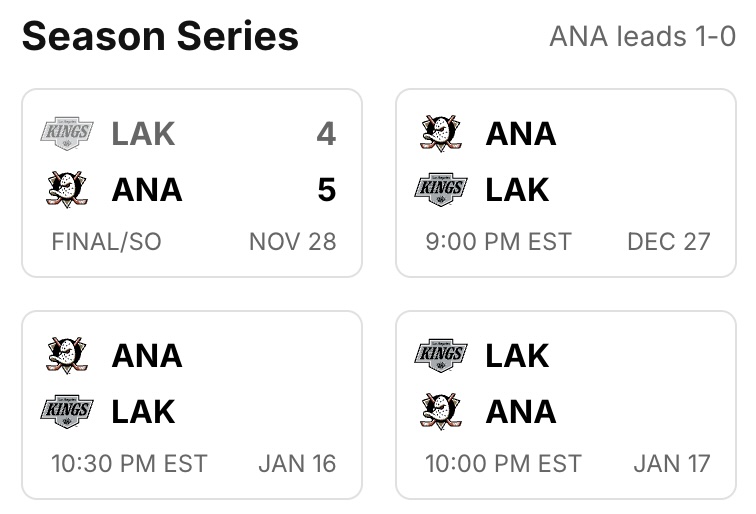The image size is (756, 514).
Task: Click the 'ANA leads 1-0' series status
Action: (642, 37)
